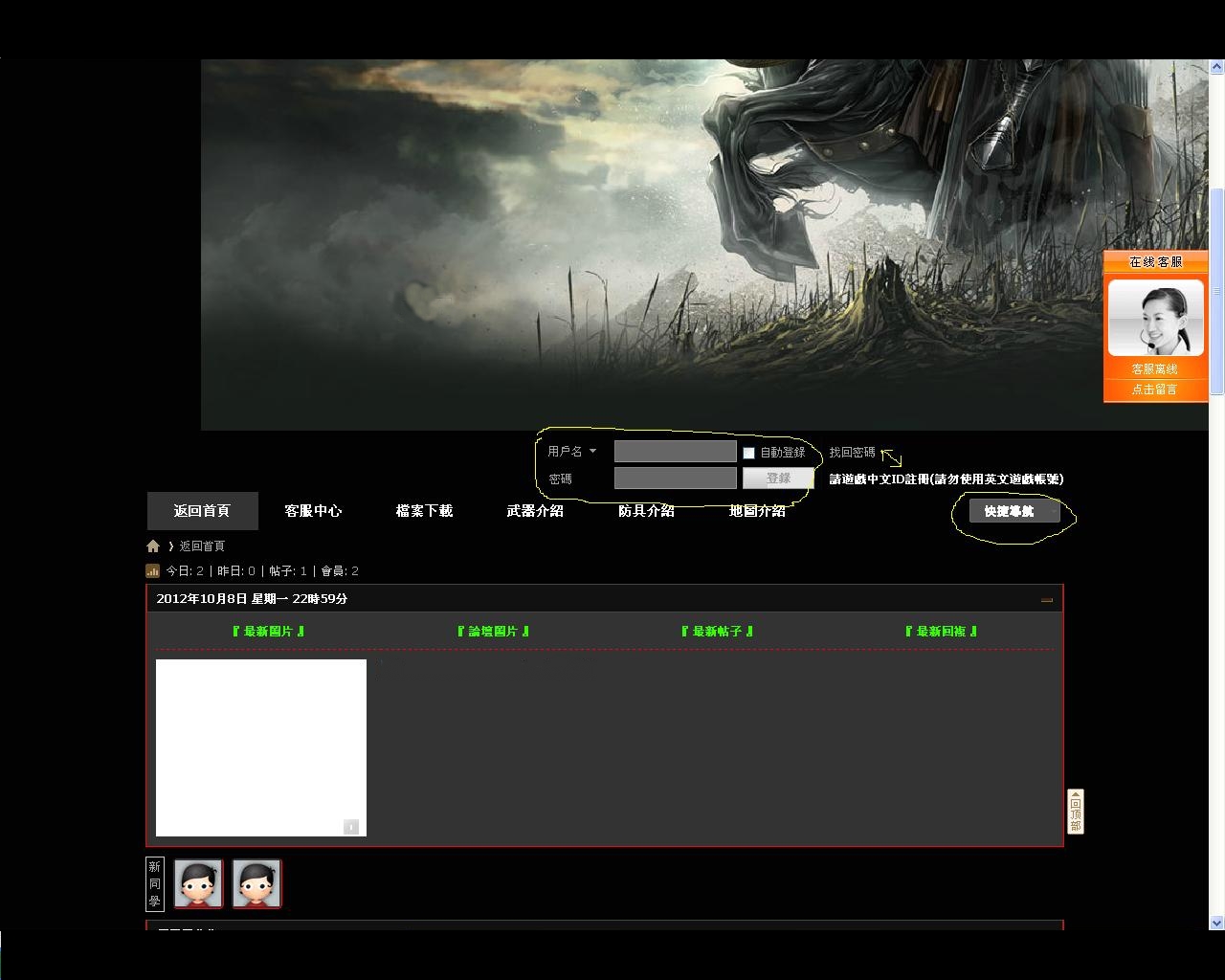Select the 最新回複 section header
This screenshot has height=980, width=1225.
[x=941, y=632]
